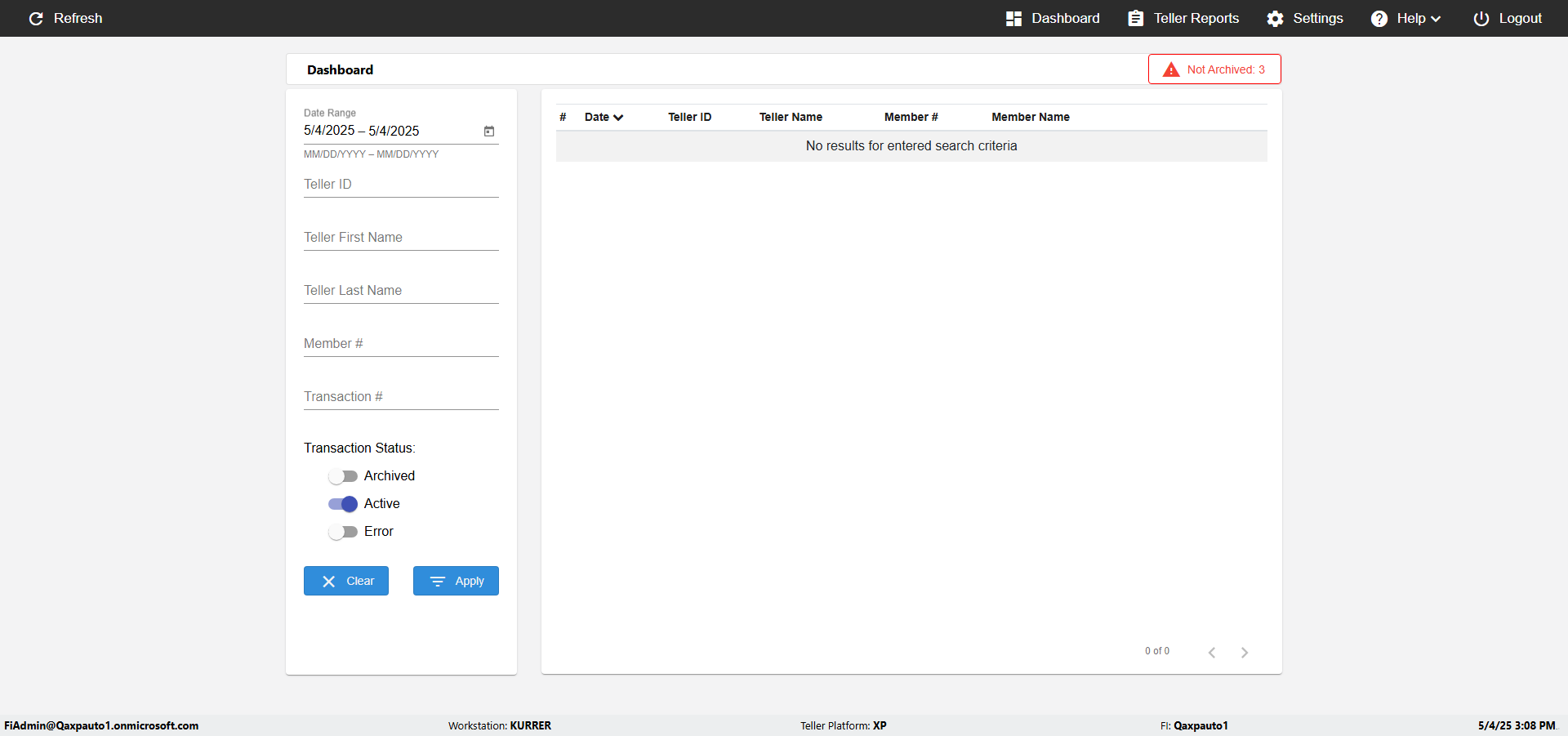Click 'No results for entered search criteria' row

pyautogui.click(x=911, y=146)
